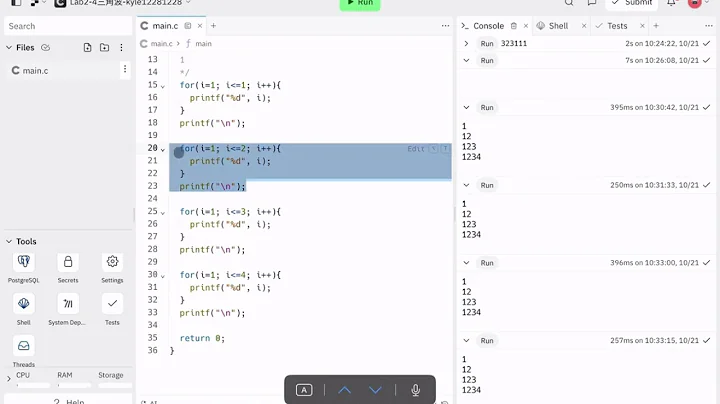This screenshot has height=404, width=720.
Task: Click the keyboard A input button
Action: coord(304,390)
